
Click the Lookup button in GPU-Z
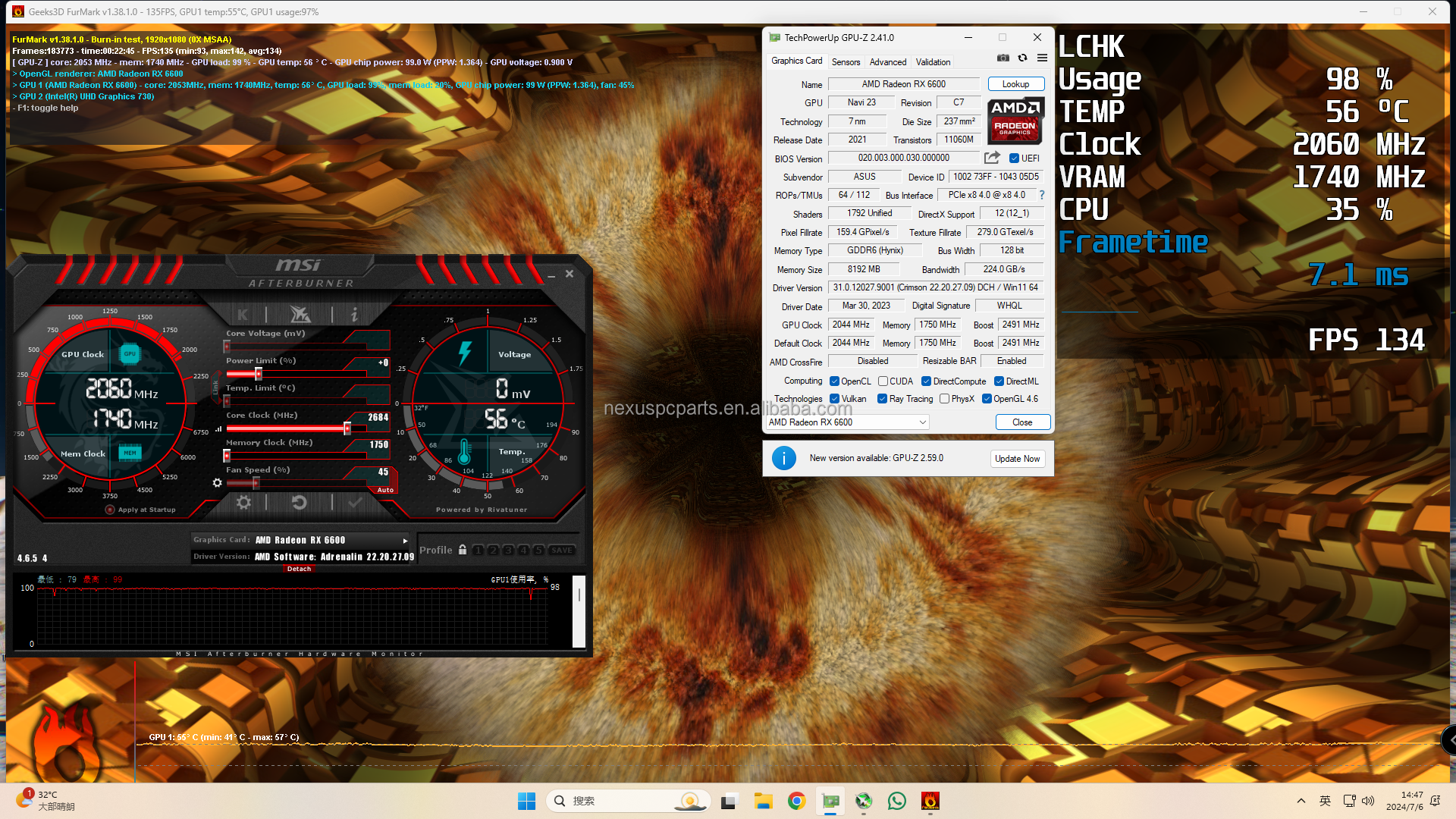(x=1015, y=84)
